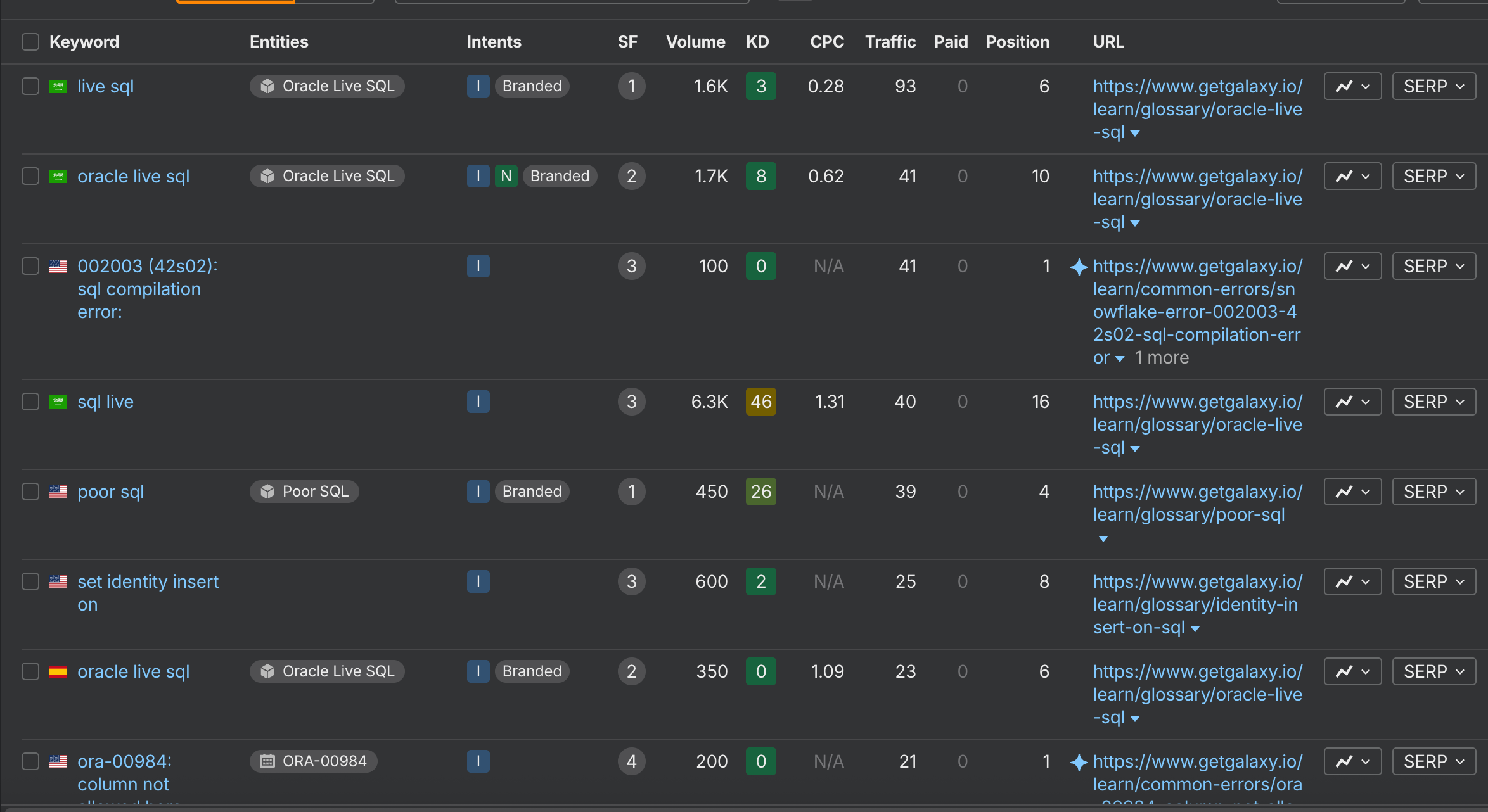Sort by the Traffic column header
This screenshot has width=1488, height=812.
890,42
